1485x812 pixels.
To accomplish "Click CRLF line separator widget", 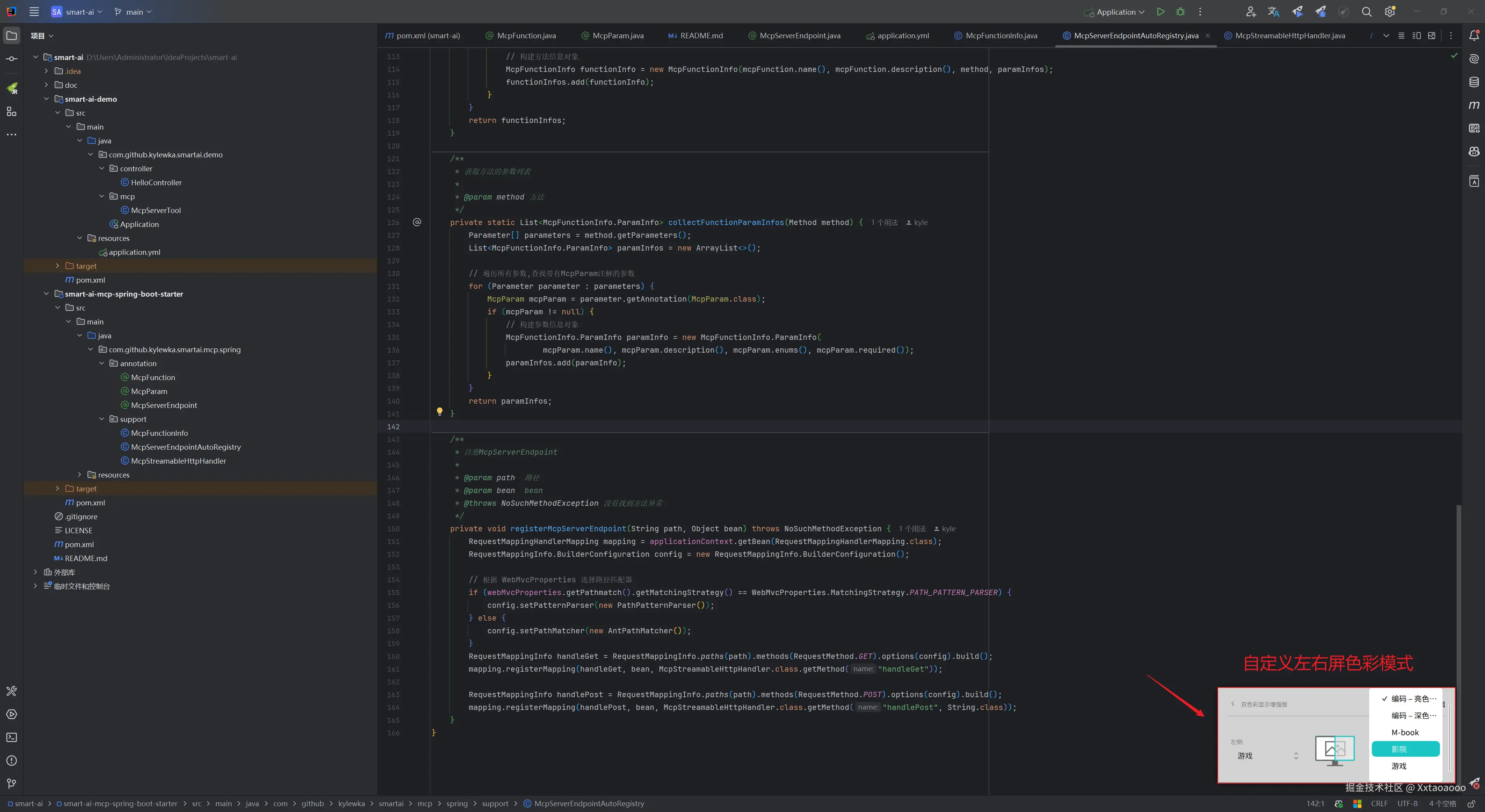I will (1379, 803).
